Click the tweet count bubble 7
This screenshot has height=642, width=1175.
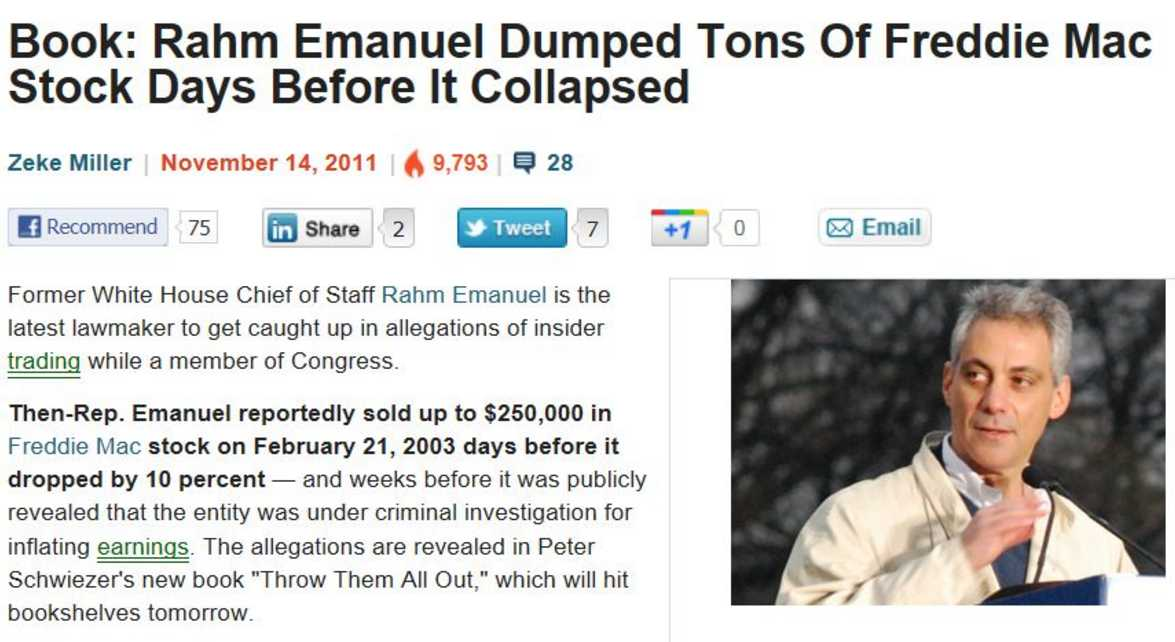point(592,228)
